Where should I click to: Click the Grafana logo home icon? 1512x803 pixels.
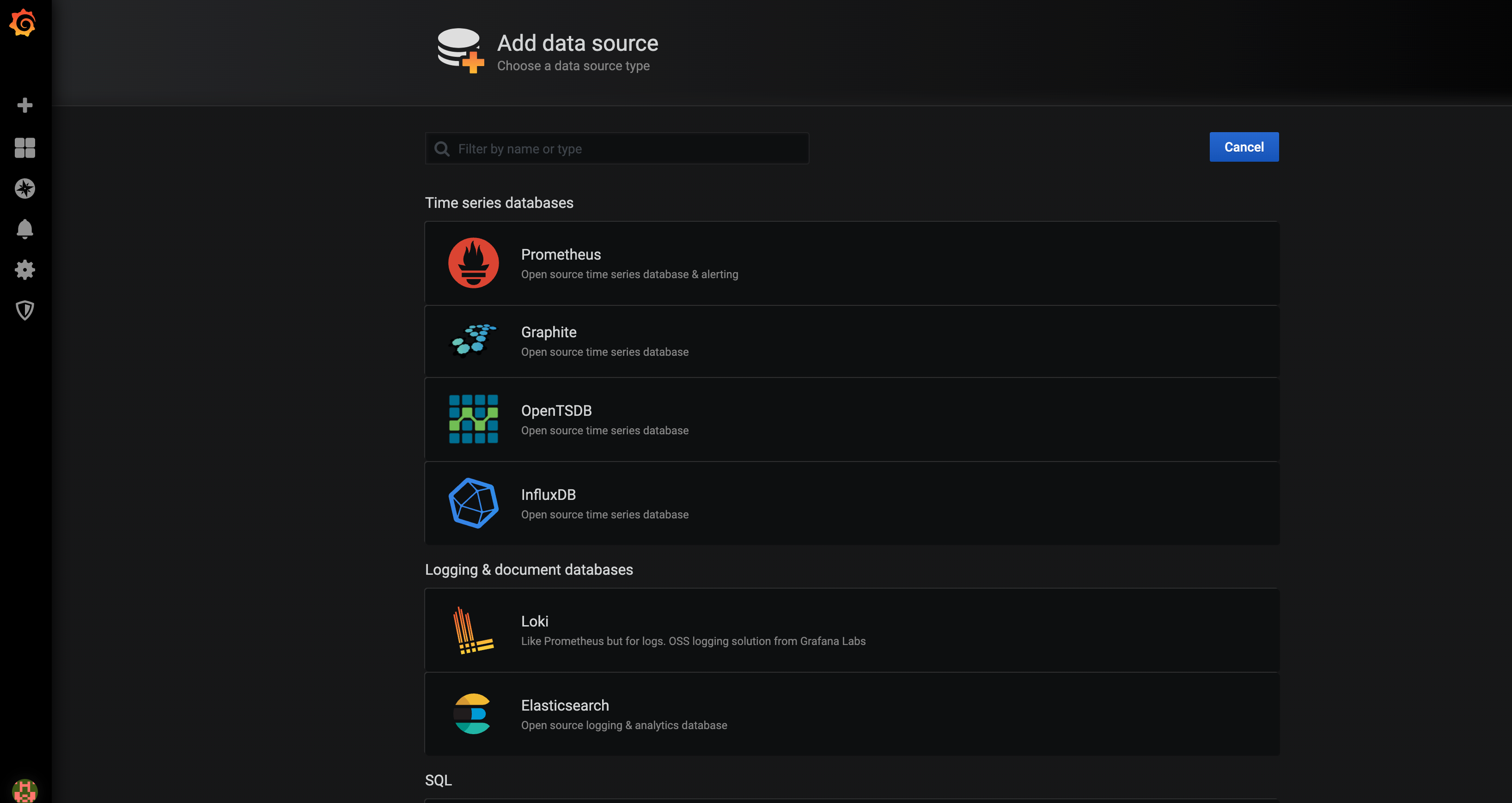click(23, 23)
